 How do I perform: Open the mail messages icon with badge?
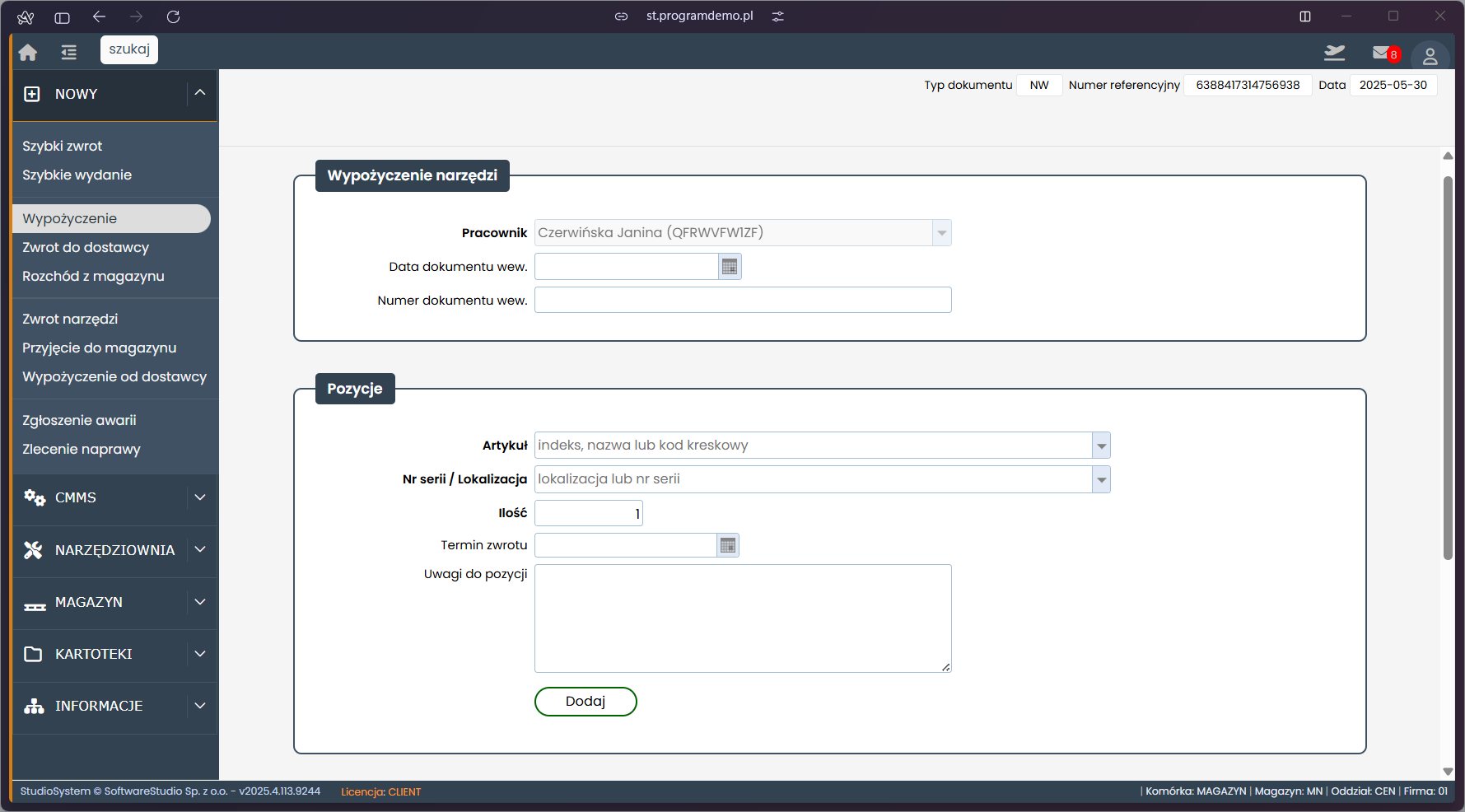[x=1382, y=54]
